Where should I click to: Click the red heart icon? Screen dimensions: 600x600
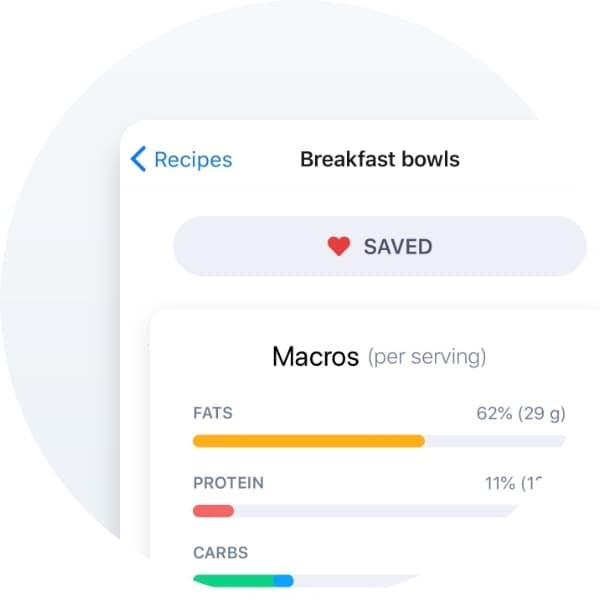pyautogui.click(x=339, y=246)
